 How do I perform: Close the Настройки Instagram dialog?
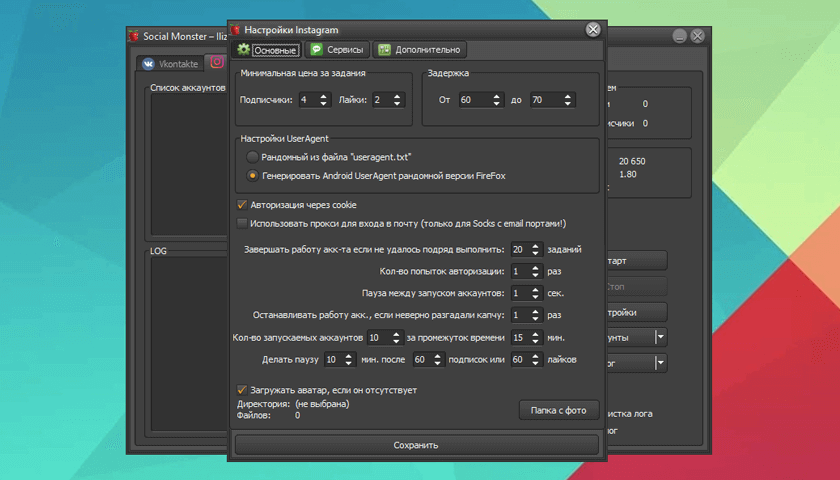(x=592, y=29)
